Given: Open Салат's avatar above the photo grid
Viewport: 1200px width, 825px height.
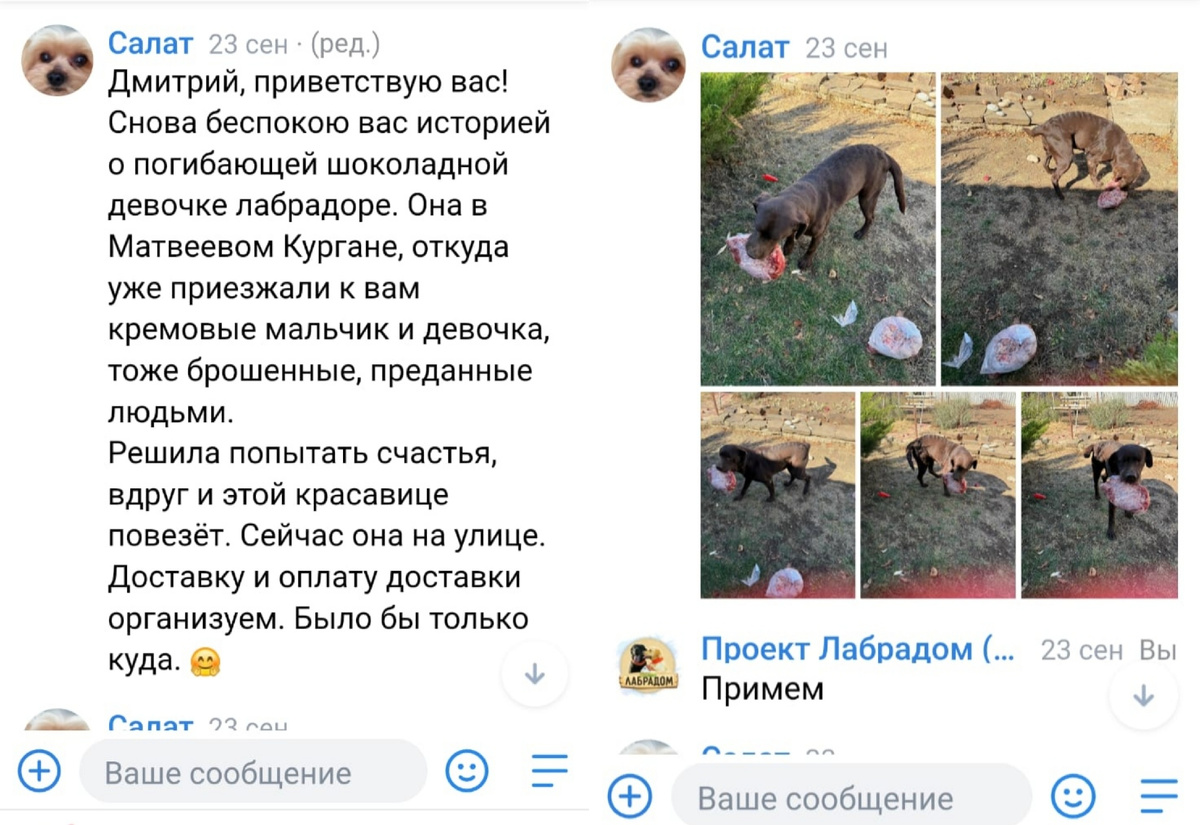Looking at the screenshot, I should 649,65.
